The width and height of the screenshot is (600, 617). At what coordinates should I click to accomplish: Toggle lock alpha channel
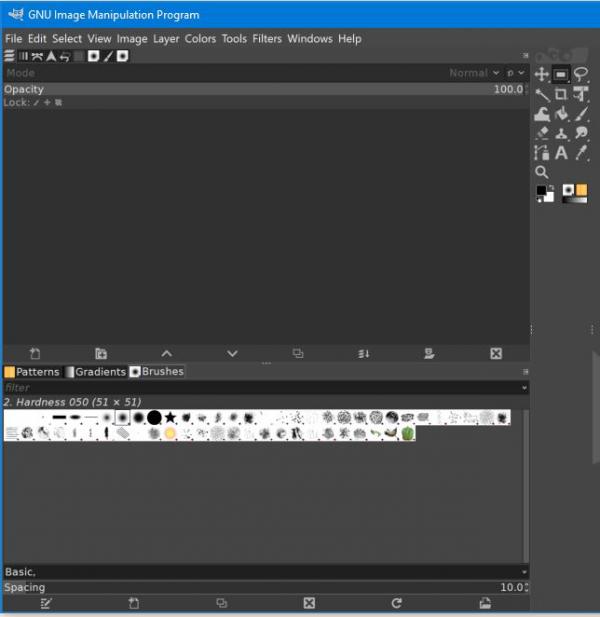click(x=58, y=102)
